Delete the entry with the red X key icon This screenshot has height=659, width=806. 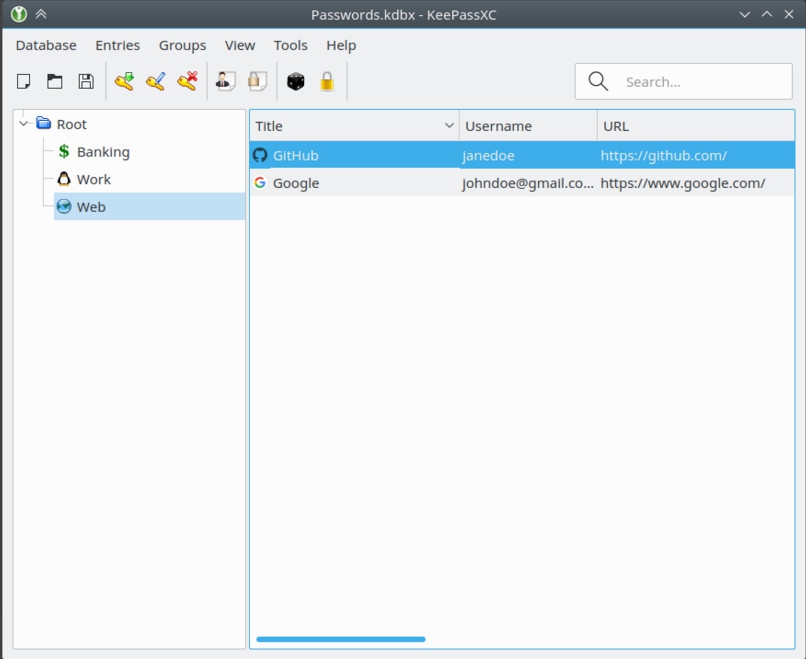(187, 82)
